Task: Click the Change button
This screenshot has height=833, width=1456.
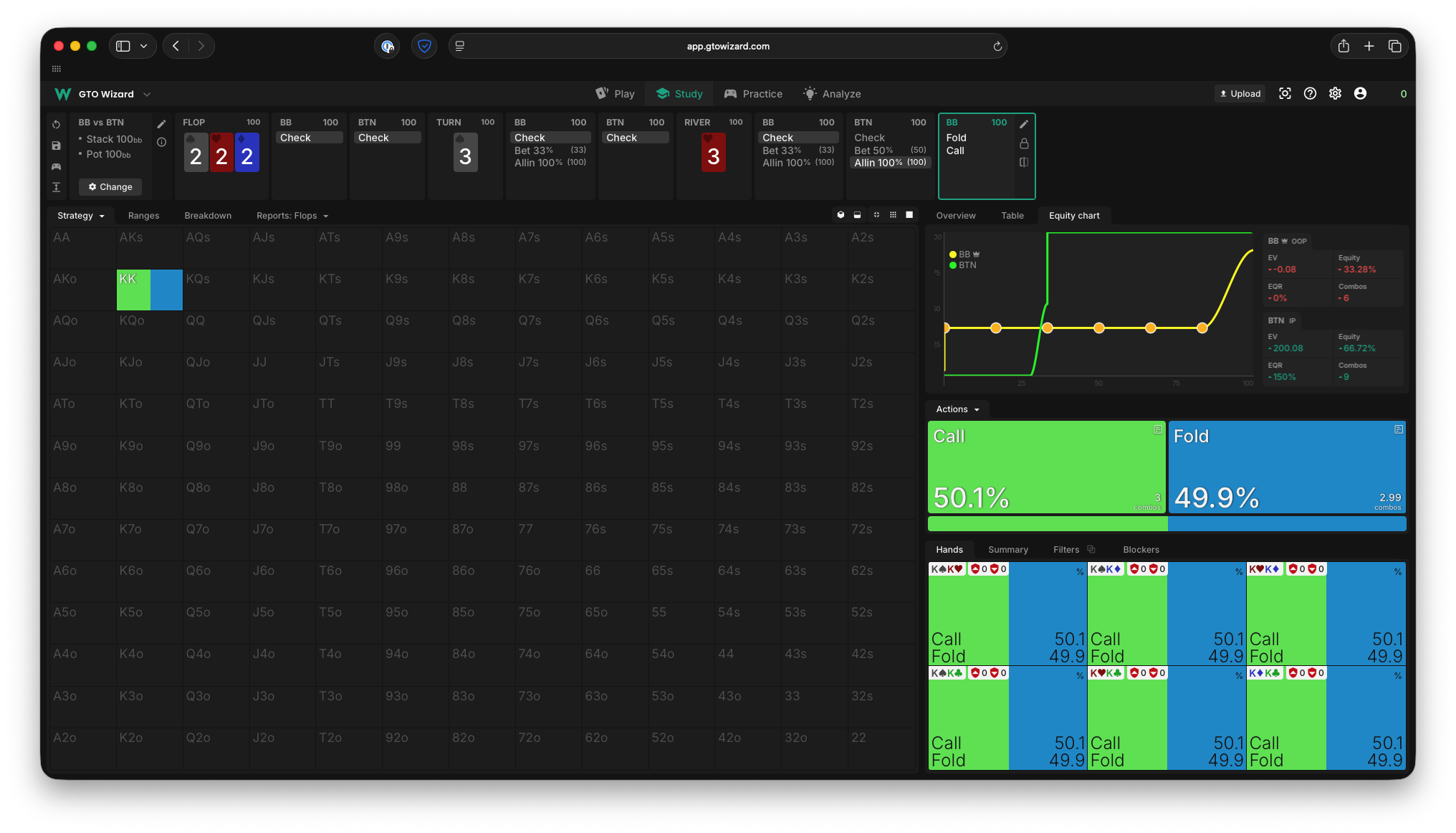Action: (110, 187)
